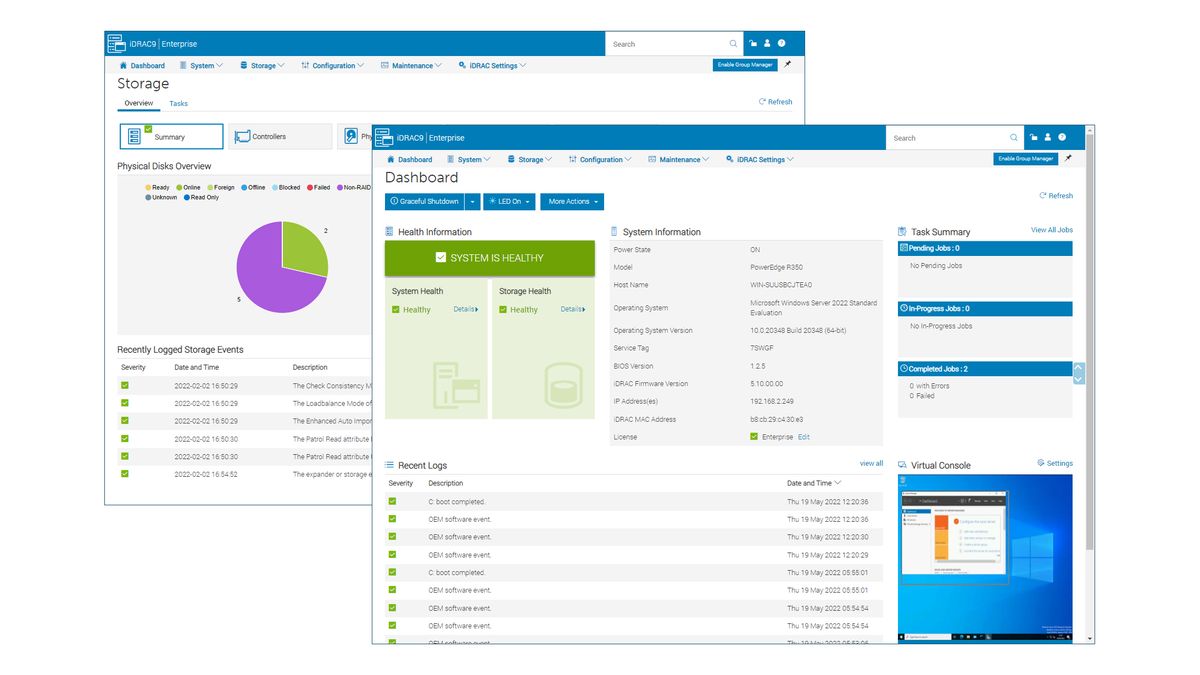This screenshot has width=1200, height=675.
Task: Click the System Health green Healthy checkbox
Action: tap(397, 310)
